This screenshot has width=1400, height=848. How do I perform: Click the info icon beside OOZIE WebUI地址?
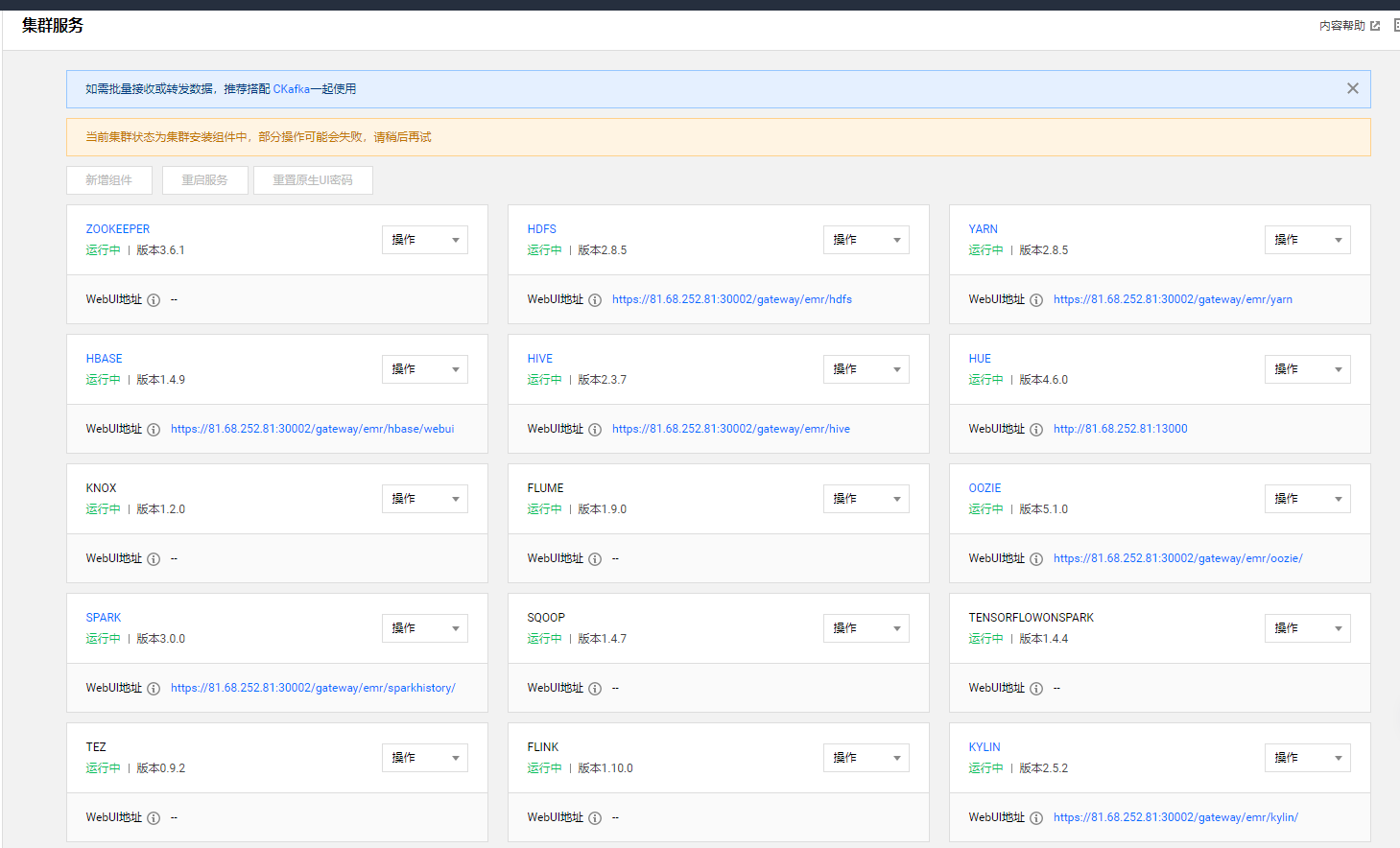tap(1036, 559)
